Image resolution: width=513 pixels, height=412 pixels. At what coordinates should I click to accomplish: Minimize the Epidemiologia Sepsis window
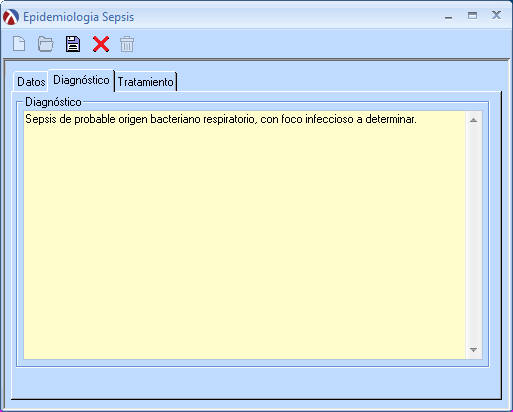pos(449,17)
